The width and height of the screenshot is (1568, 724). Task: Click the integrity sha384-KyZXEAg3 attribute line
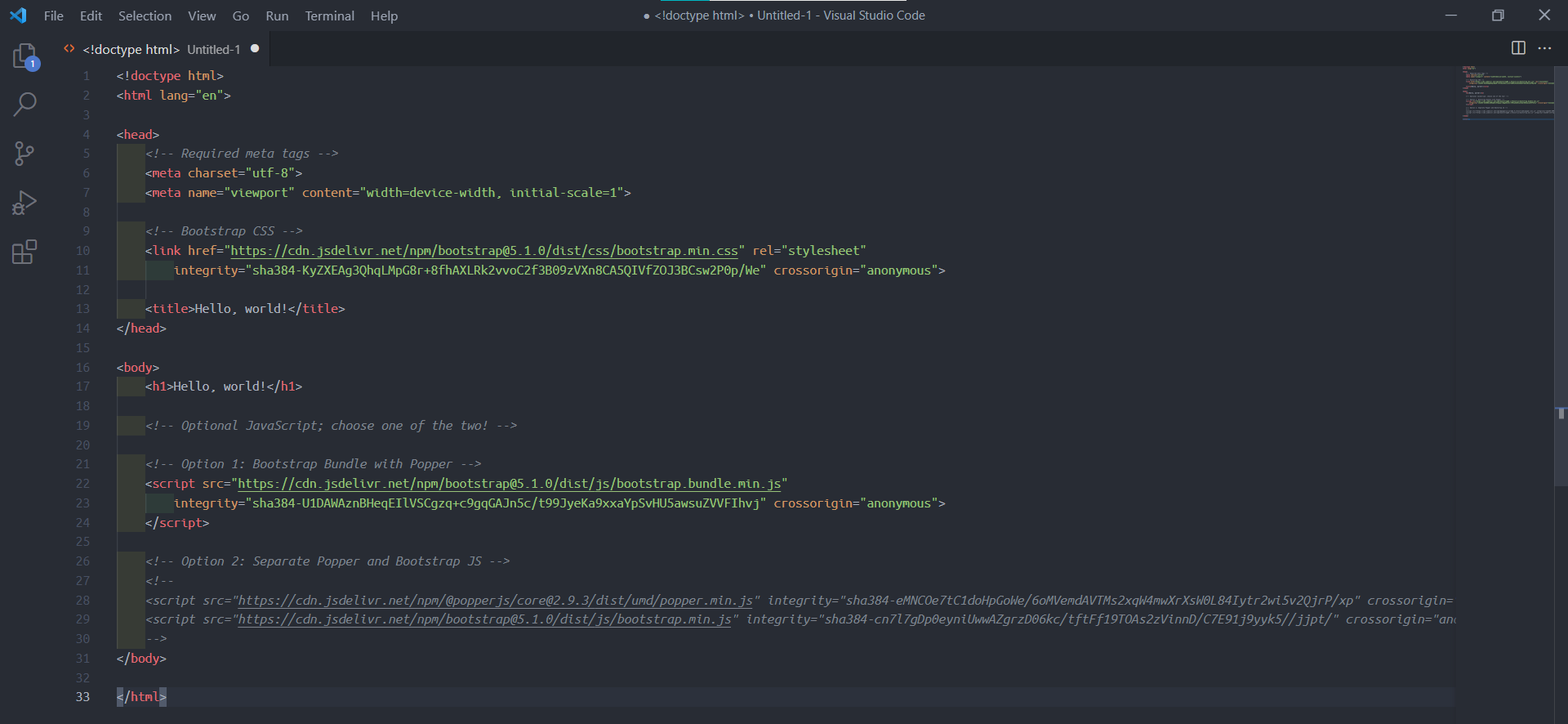559,270
